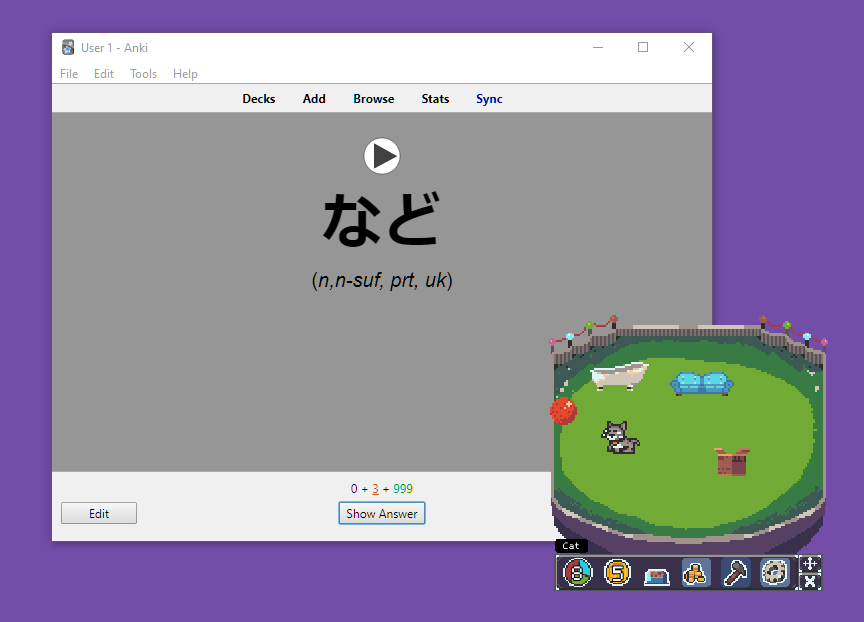
Task: Select the cat food bowl icon
Action: click(x=657, y=576)
